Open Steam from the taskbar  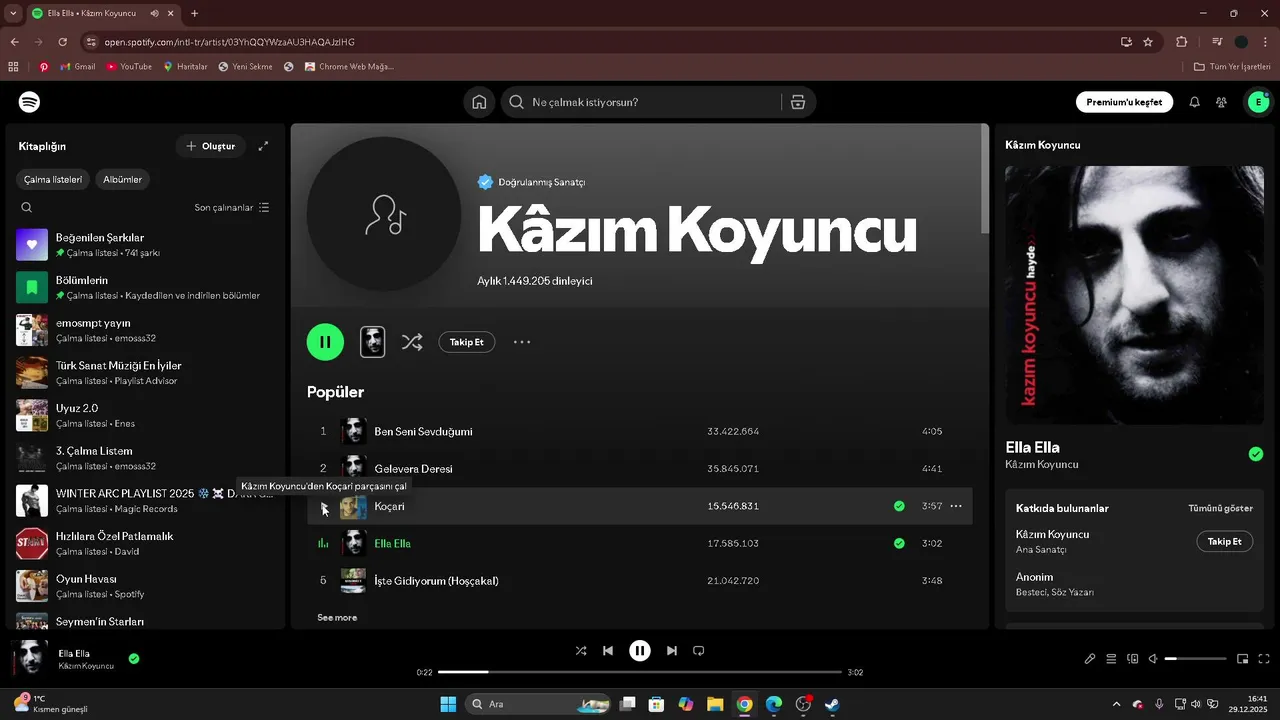point(832,704)
